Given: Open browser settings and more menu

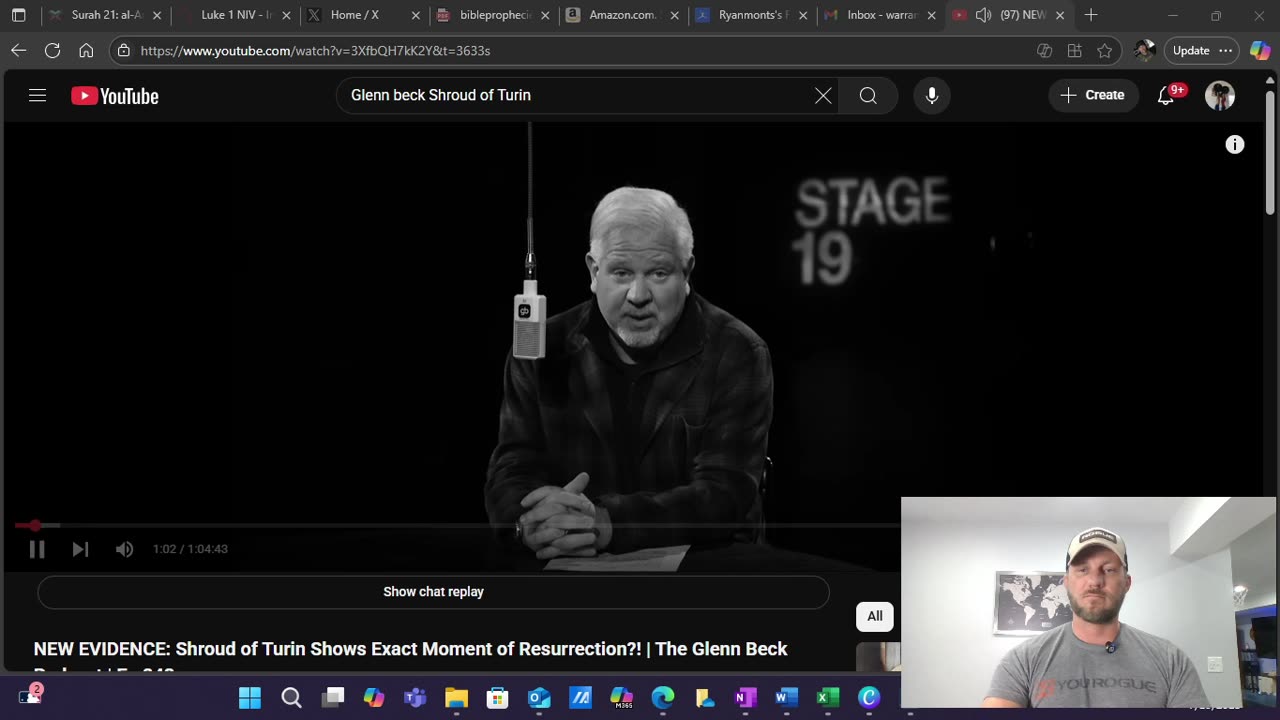Looking at the screenshot, I should [1226, 50].
